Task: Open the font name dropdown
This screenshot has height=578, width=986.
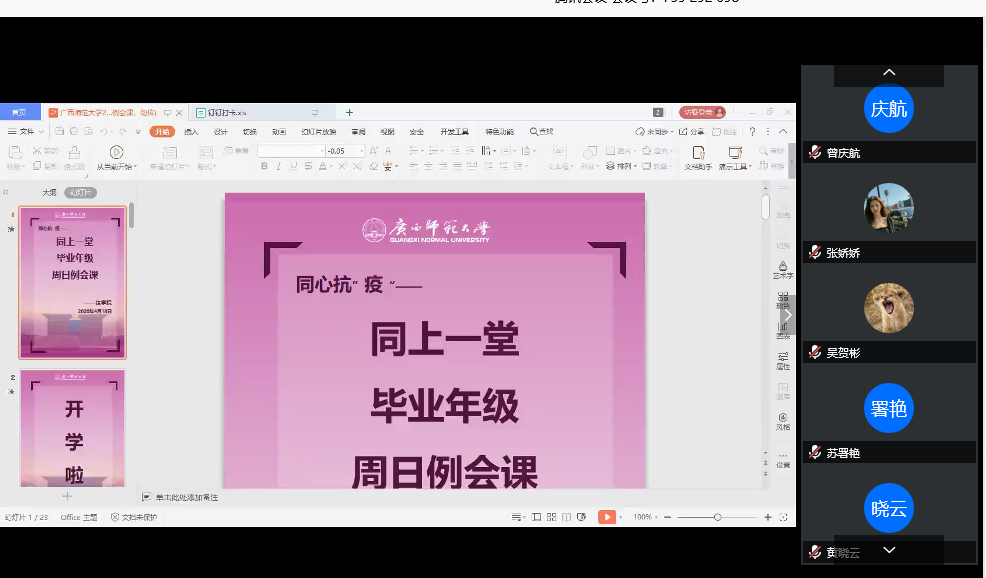Action: pyautogui.click(x=323, y=151)
